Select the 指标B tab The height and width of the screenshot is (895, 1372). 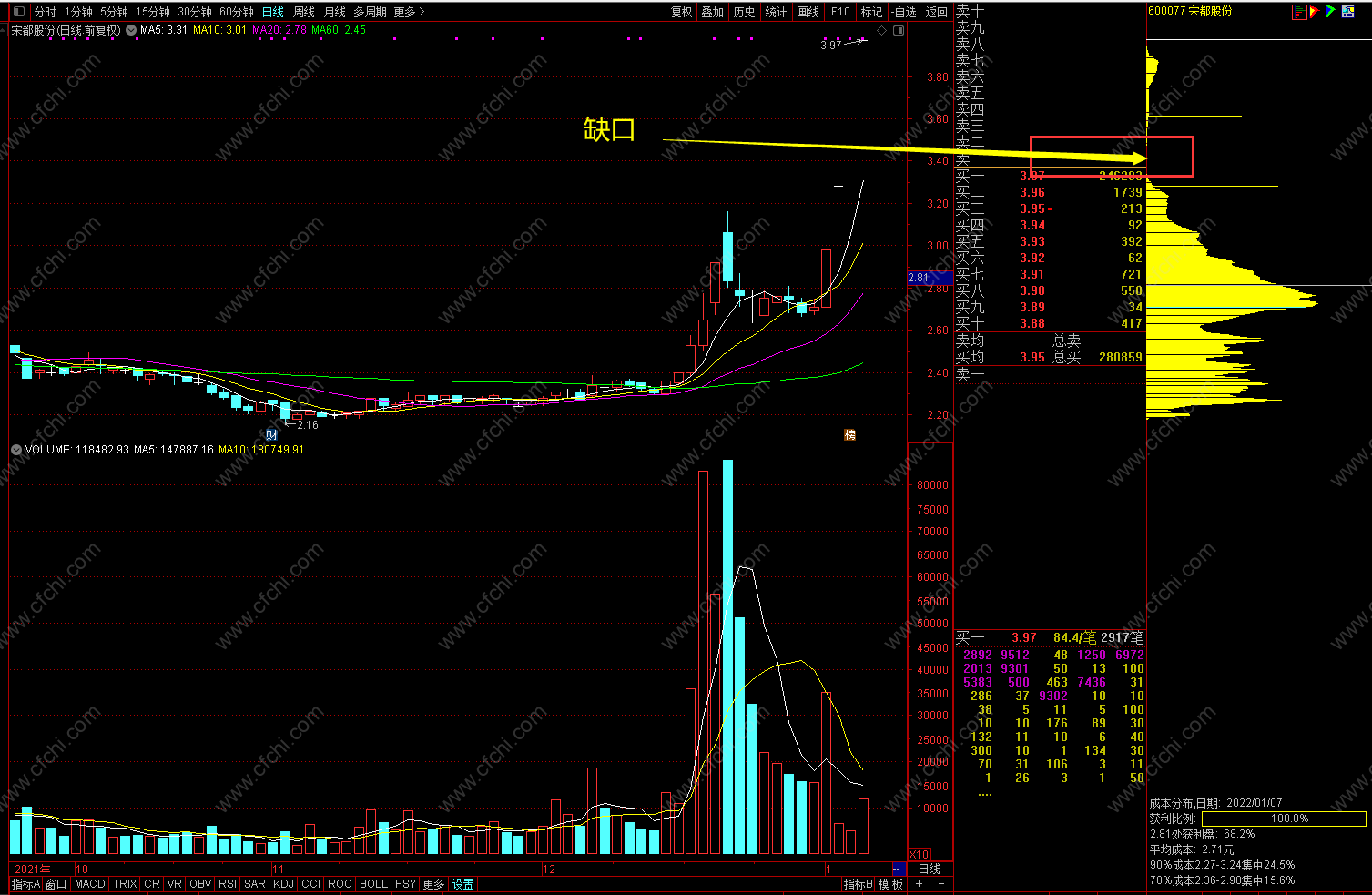pyautogui.click(x=858, y=884)
